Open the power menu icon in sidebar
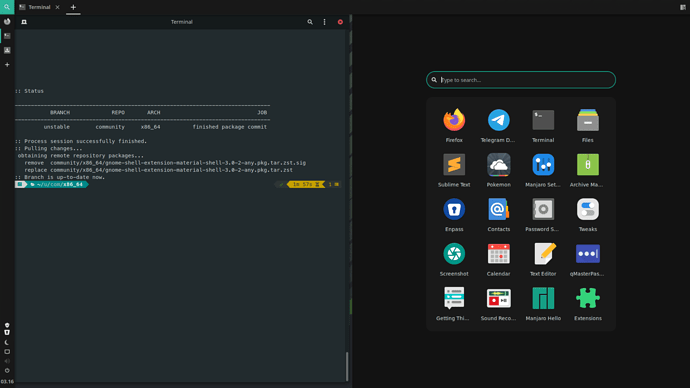Image resolution: width=690 pixels, height=388 pixels. (x=7, y=370)
